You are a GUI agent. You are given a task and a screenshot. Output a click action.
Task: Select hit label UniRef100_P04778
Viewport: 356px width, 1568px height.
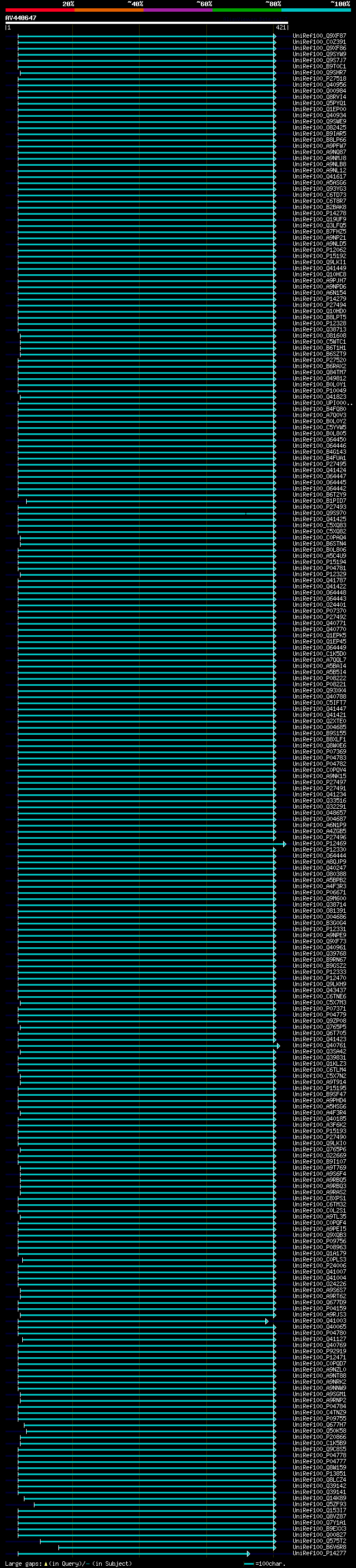319,1456
